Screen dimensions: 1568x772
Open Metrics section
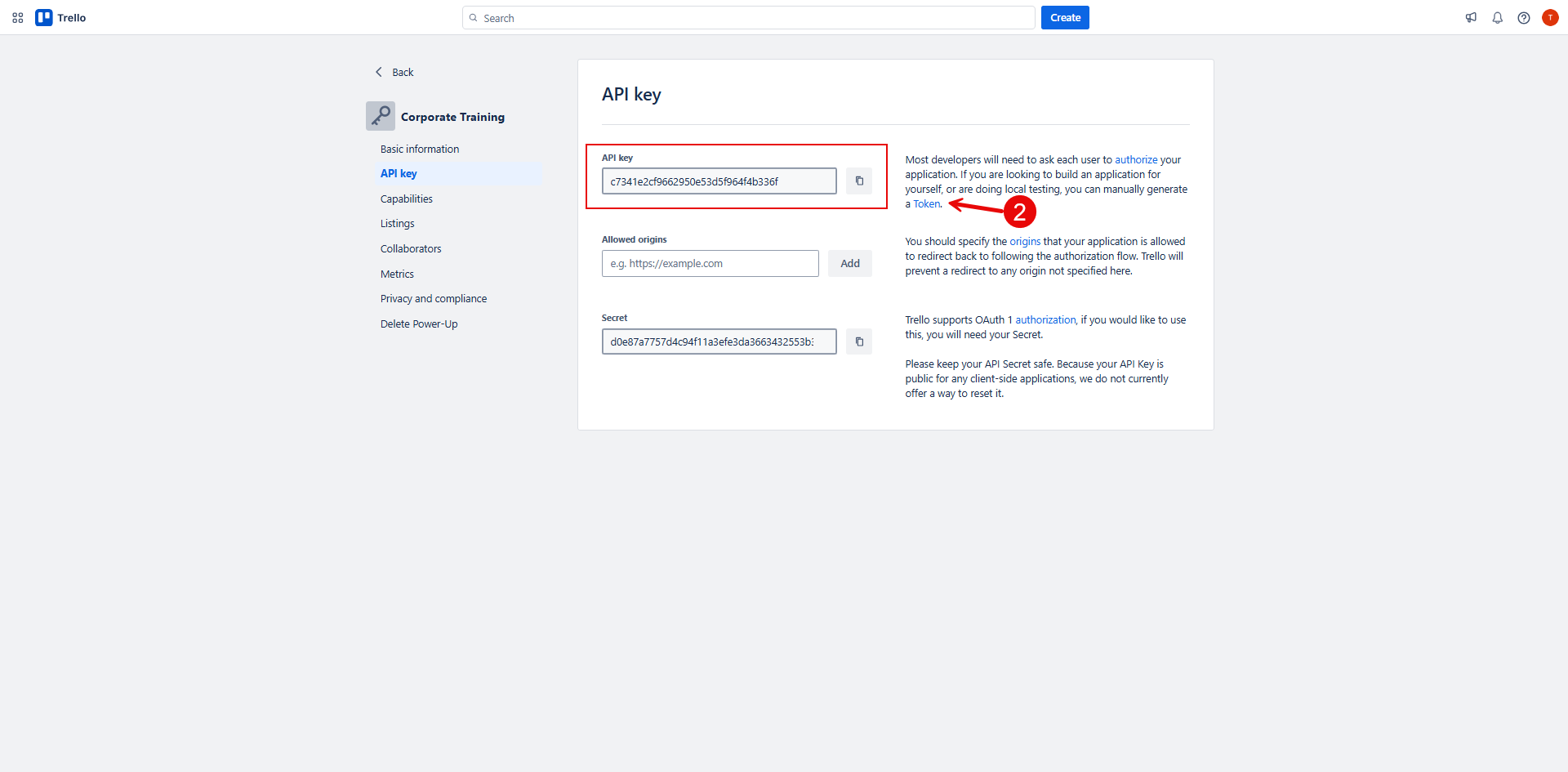397,274
